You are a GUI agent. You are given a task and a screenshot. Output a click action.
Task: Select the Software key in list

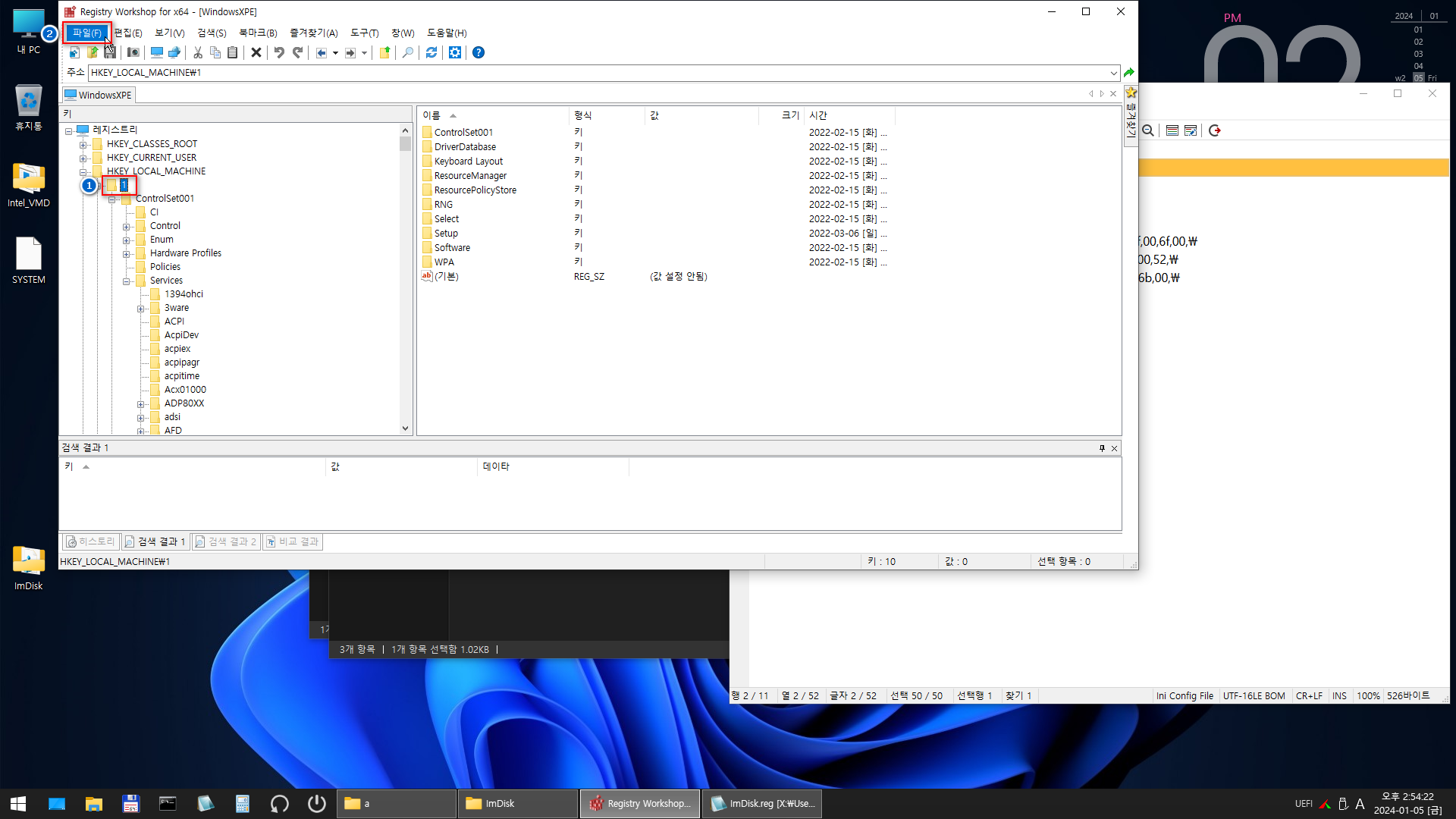(452, 248)
